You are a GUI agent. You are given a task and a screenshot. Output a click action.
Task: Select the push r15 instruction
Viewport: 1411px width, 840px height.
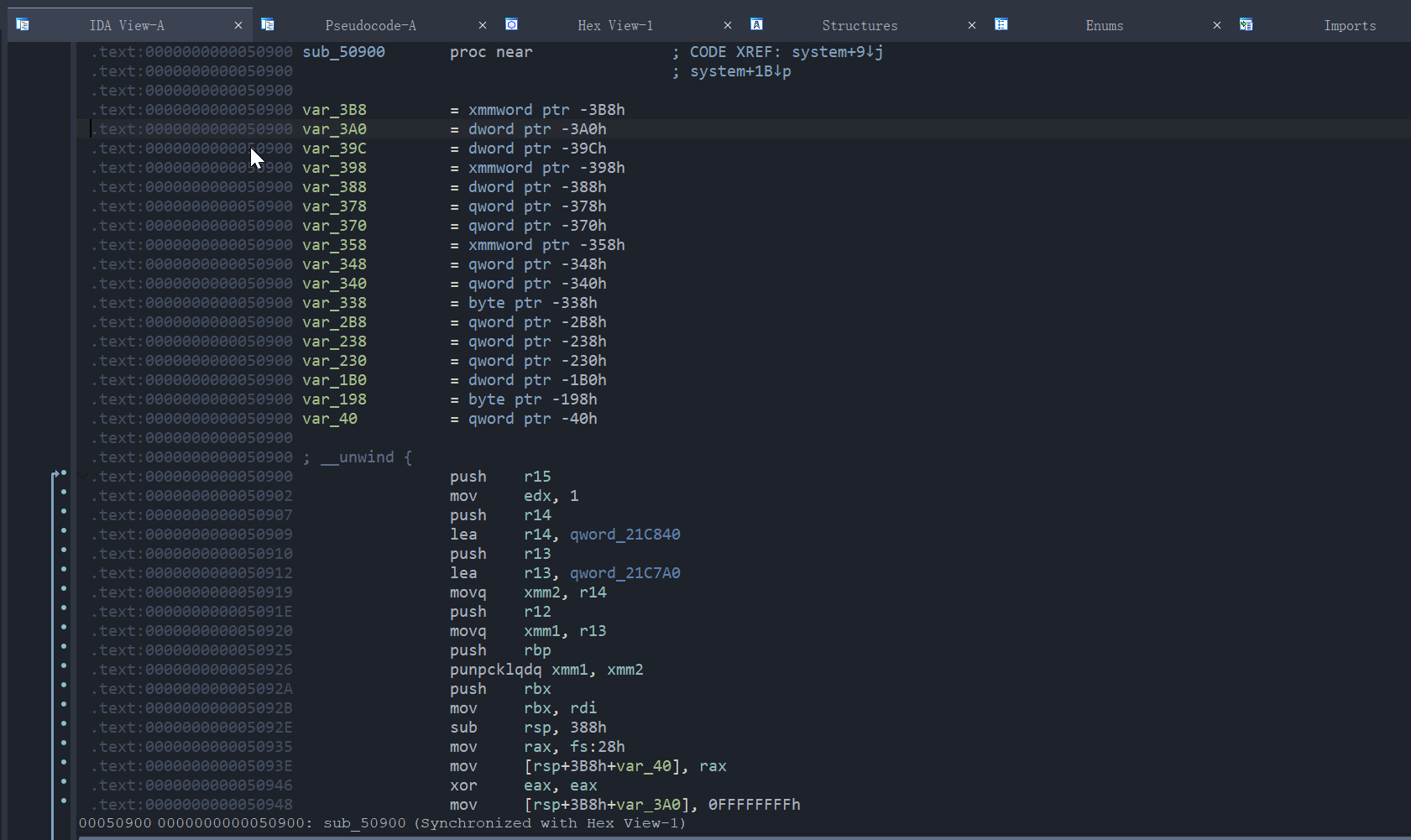(500, 477)
